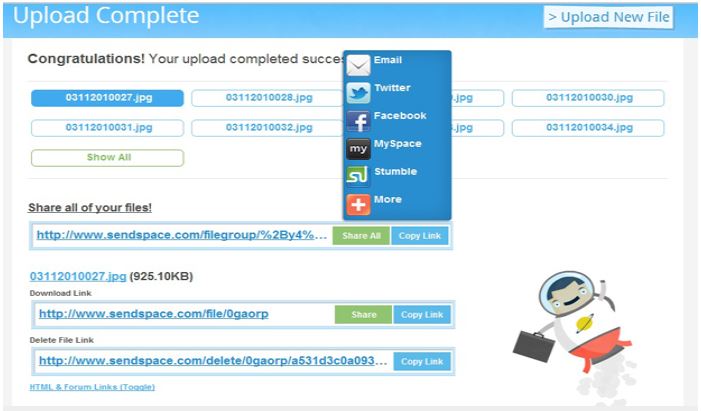
Task: Select file tab 03112010028.jpg
Action: click(267, 98)
